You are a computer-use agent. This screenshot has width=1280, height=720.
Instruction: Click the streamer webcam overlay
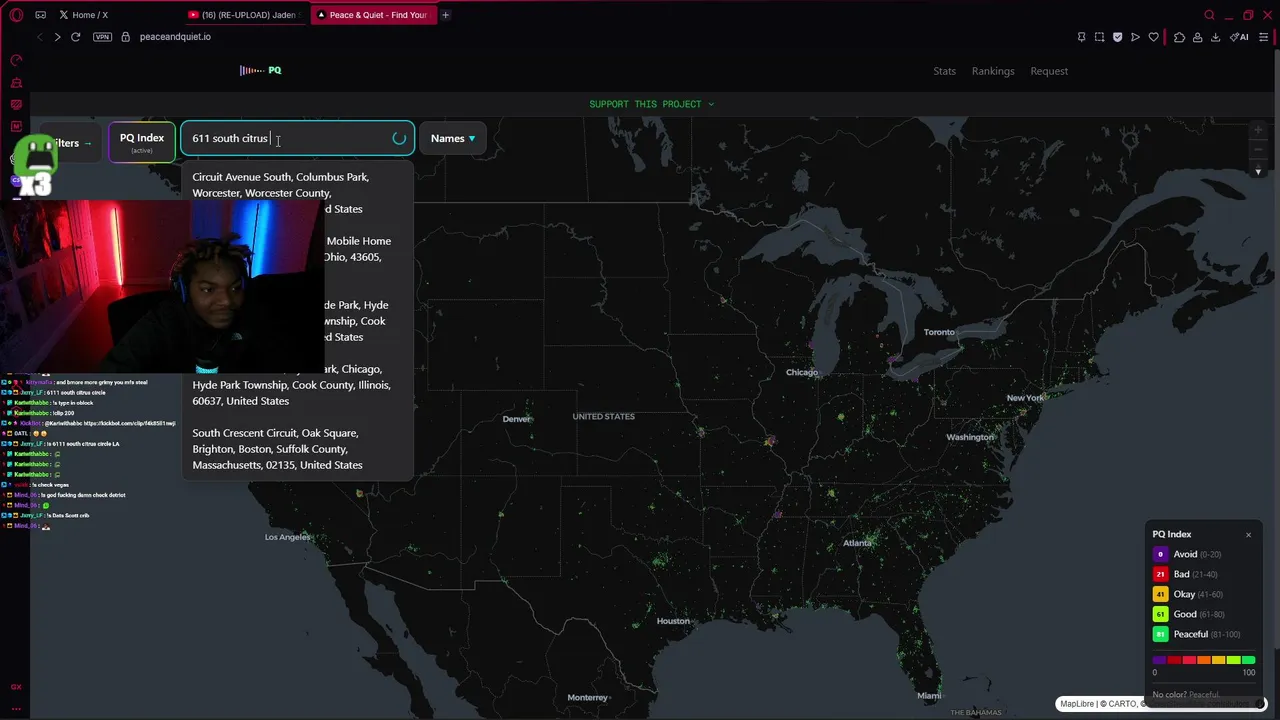point(162,286)
